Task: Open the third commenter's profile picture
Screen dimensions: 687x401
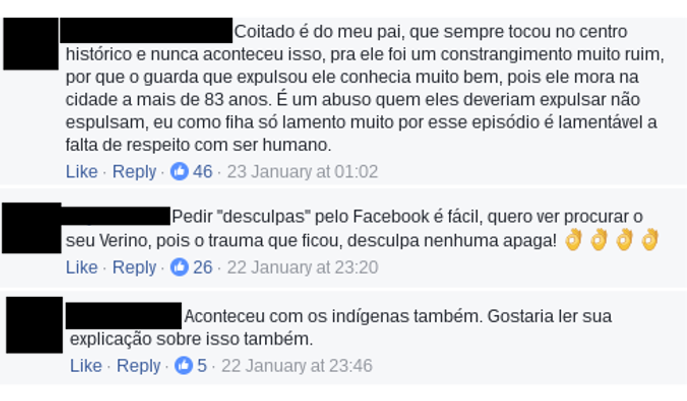Action: tap(35, 325)
